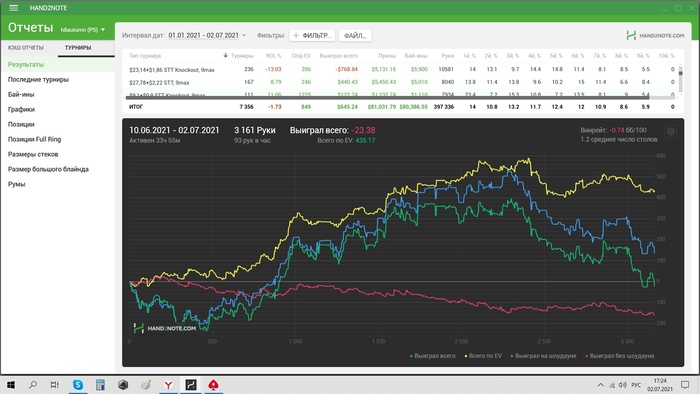The width and height of the screenshot is (700, 394).
Task: Open Windows taskbar search
Action: [33, 385]
